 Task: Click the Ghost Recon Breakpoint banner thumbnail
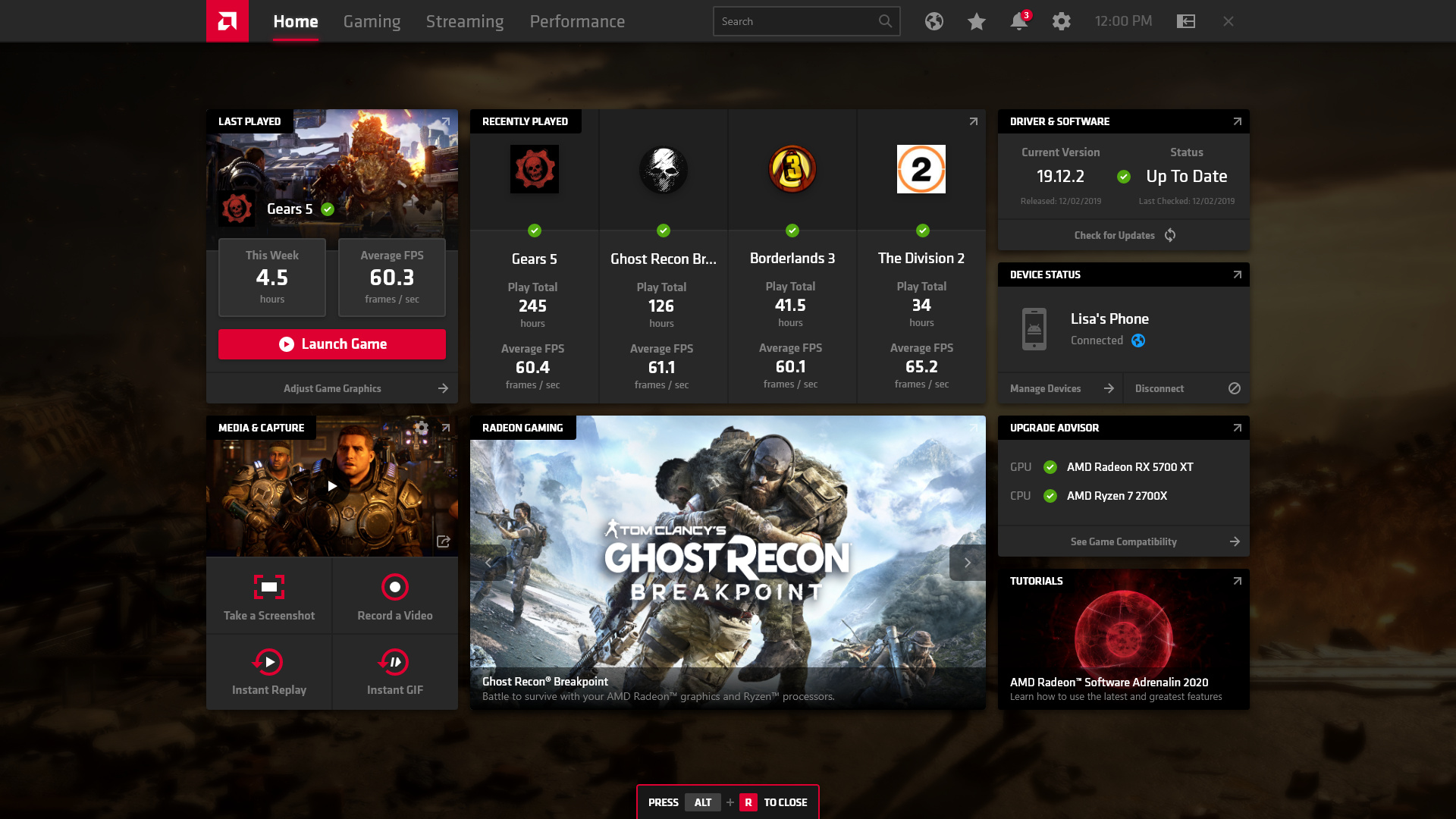pyautogui.click(x=727, y=561)
